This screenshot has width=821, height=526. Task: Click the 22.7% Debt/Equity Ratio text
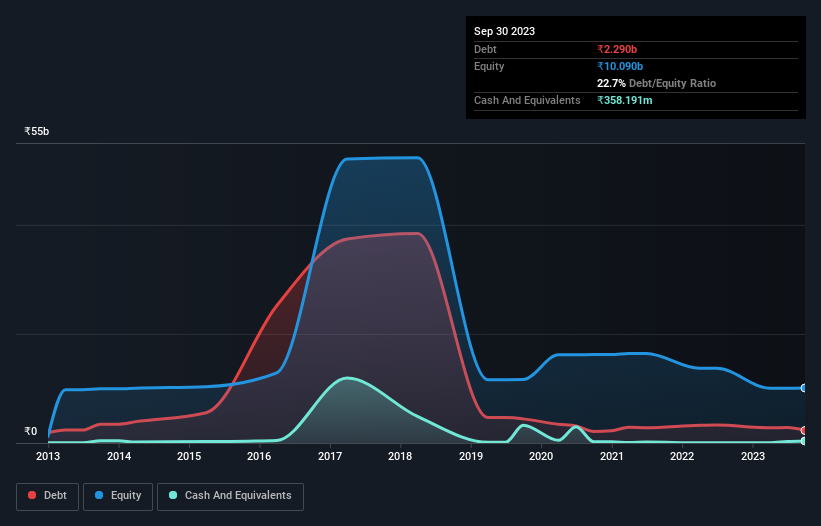coord(656,83)
